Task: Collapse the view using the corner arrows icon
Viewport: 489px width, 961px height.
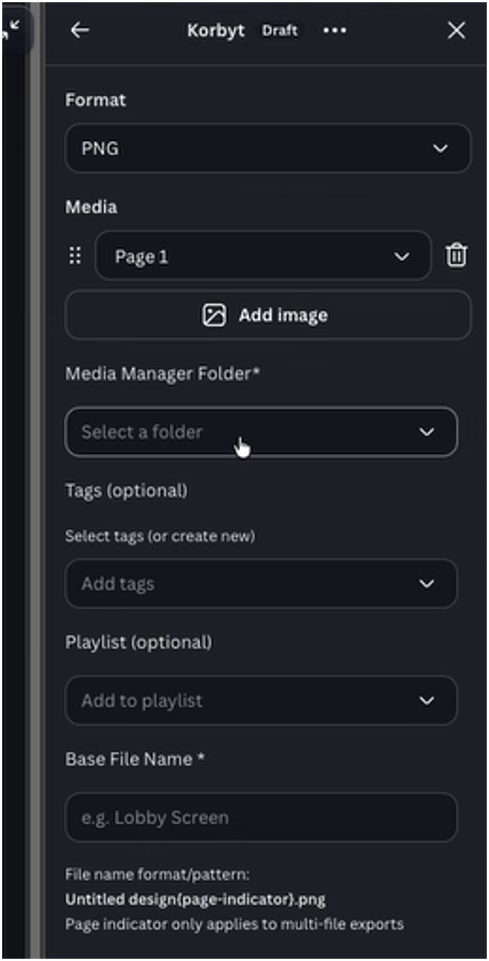Action: pyautogui.click(x=10, y=29)
